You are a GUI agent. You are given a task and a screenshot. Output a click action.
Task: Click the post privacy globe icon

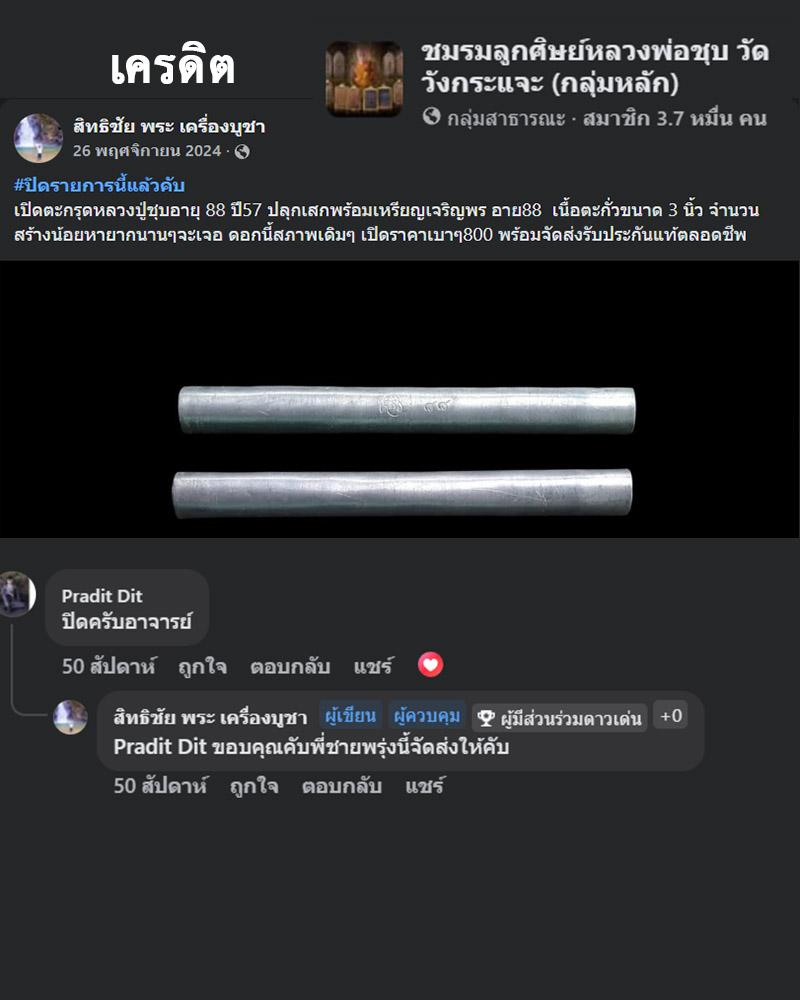coord(242,152)
